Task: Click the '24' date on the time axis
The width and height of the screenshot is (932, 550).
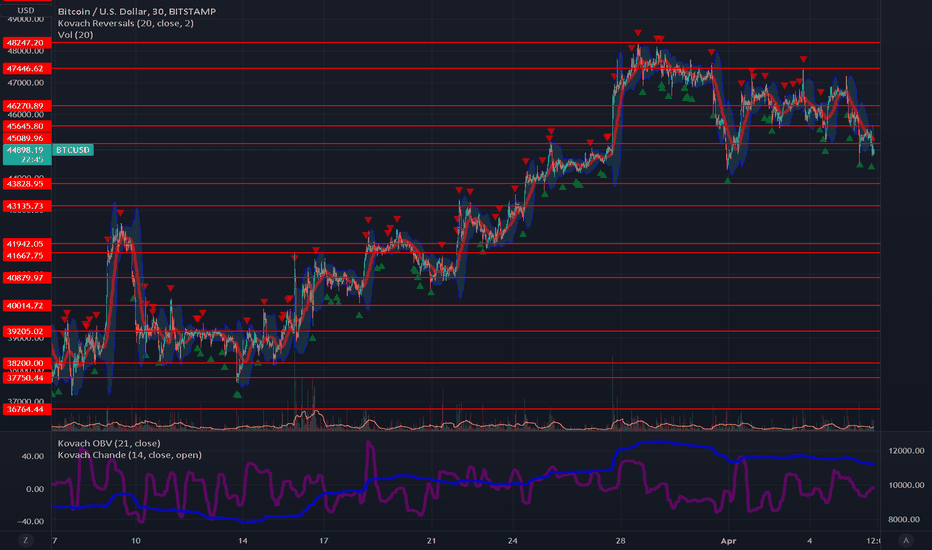Action: [x=512, y=540]
